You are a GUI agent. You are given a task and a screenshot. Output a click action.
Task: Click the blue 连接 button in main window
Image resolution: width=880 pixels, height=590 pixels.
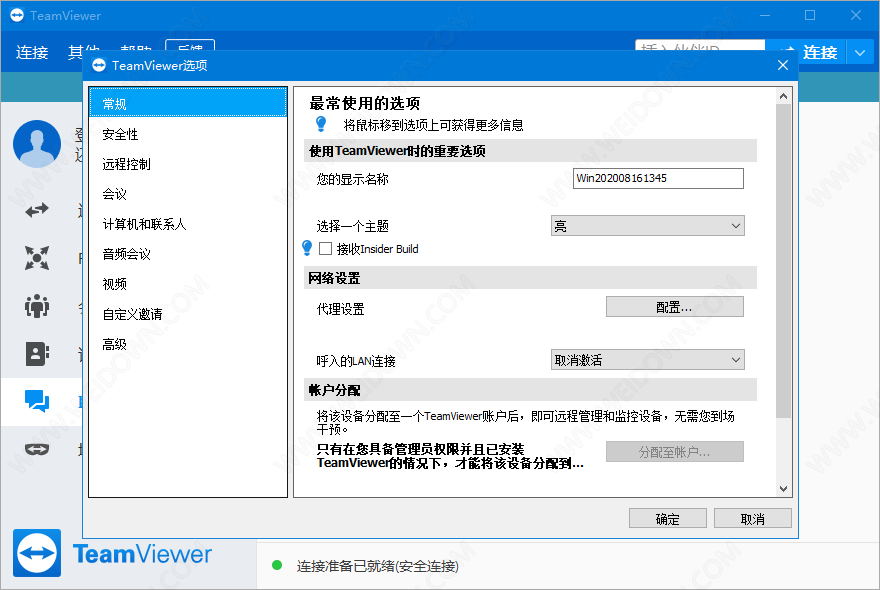point(808,53)
